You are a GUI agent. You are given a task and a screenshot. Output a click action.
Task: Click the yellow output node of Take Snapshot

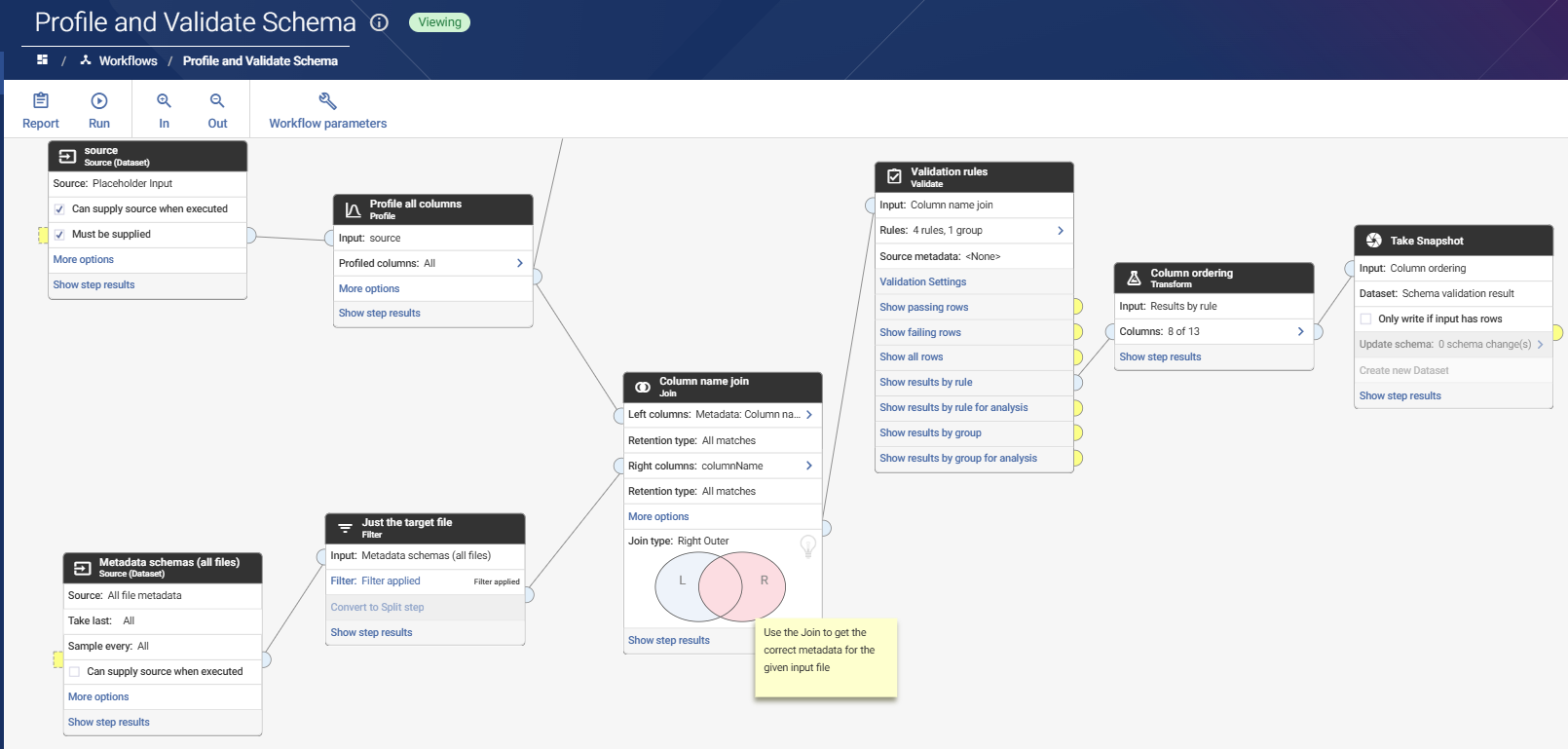click(x=1557, y=333)
